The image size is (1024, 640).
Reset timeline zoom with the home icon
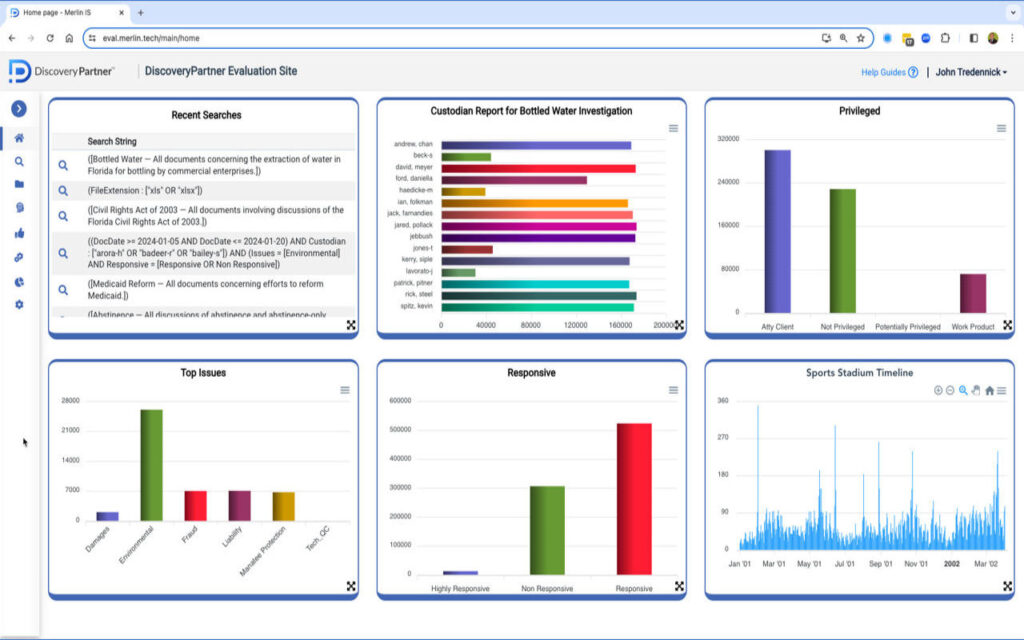pyautogui.click(x=989, y=390)
